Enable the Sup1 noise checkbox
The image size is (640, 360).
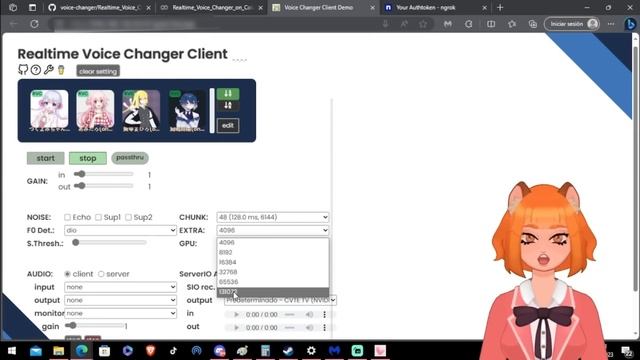coord(98,217)
